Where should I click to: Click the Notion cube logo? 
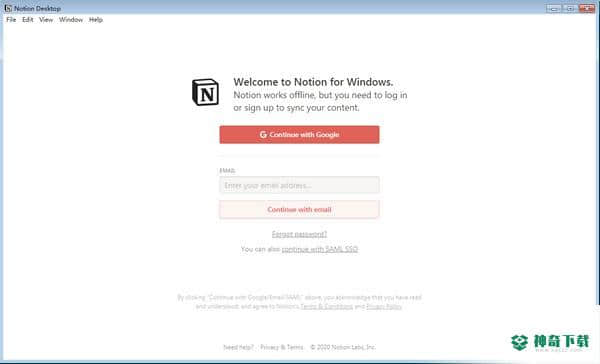tap(205, 92)
